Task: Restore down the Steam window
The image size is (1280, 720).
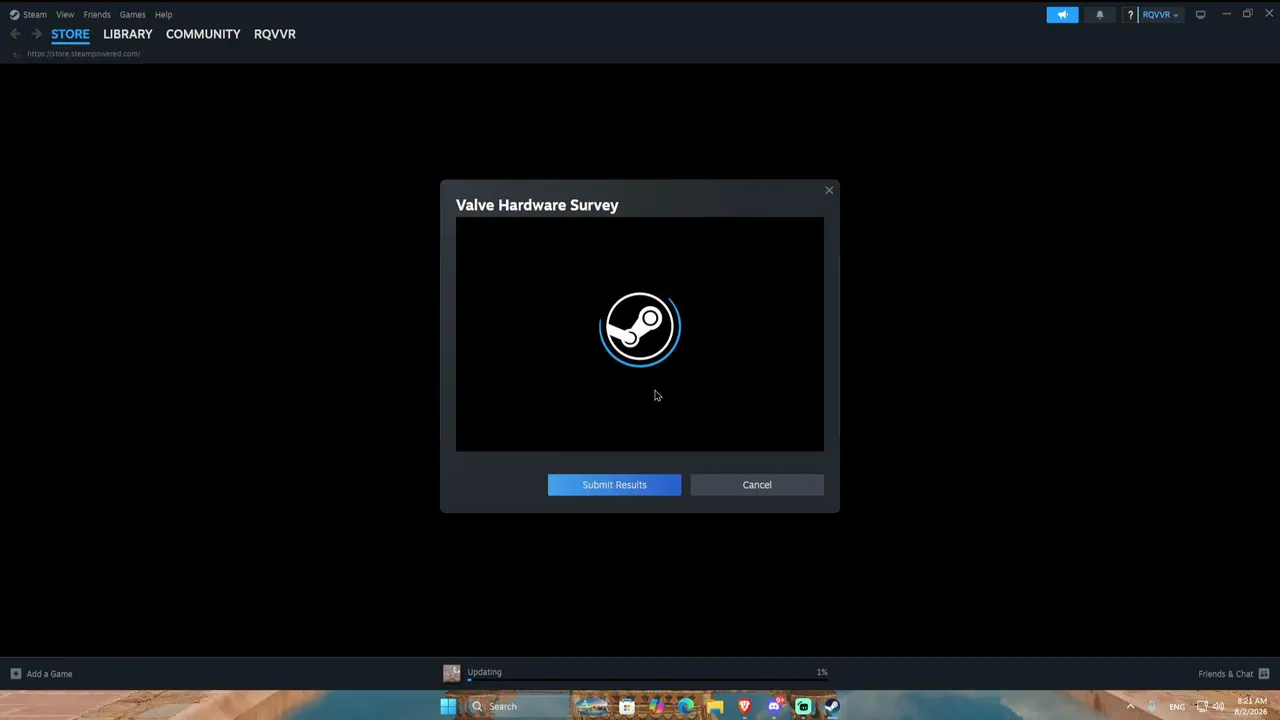Action: [x=1248, y=14]
